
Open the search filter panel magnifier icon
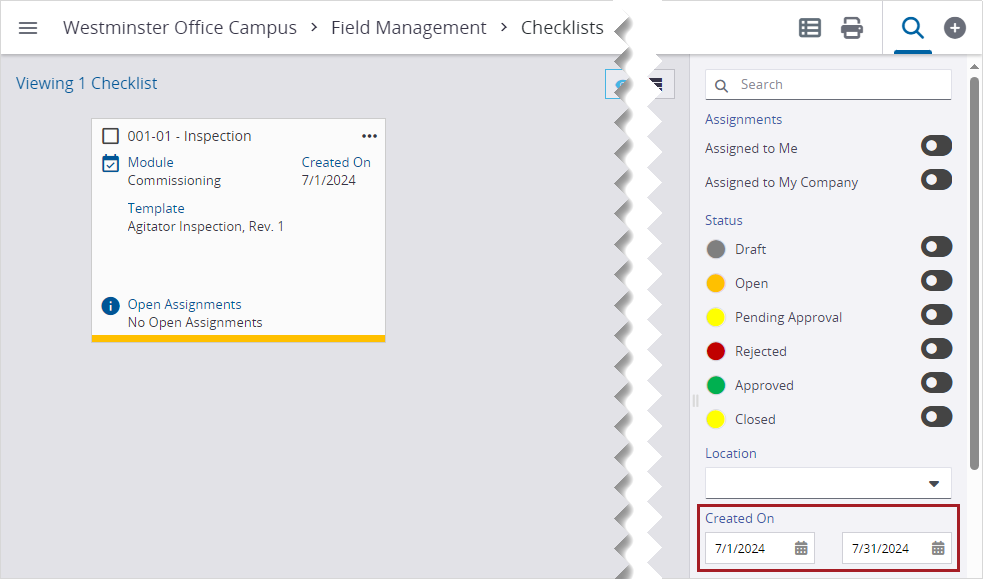(x=912, y=28)
